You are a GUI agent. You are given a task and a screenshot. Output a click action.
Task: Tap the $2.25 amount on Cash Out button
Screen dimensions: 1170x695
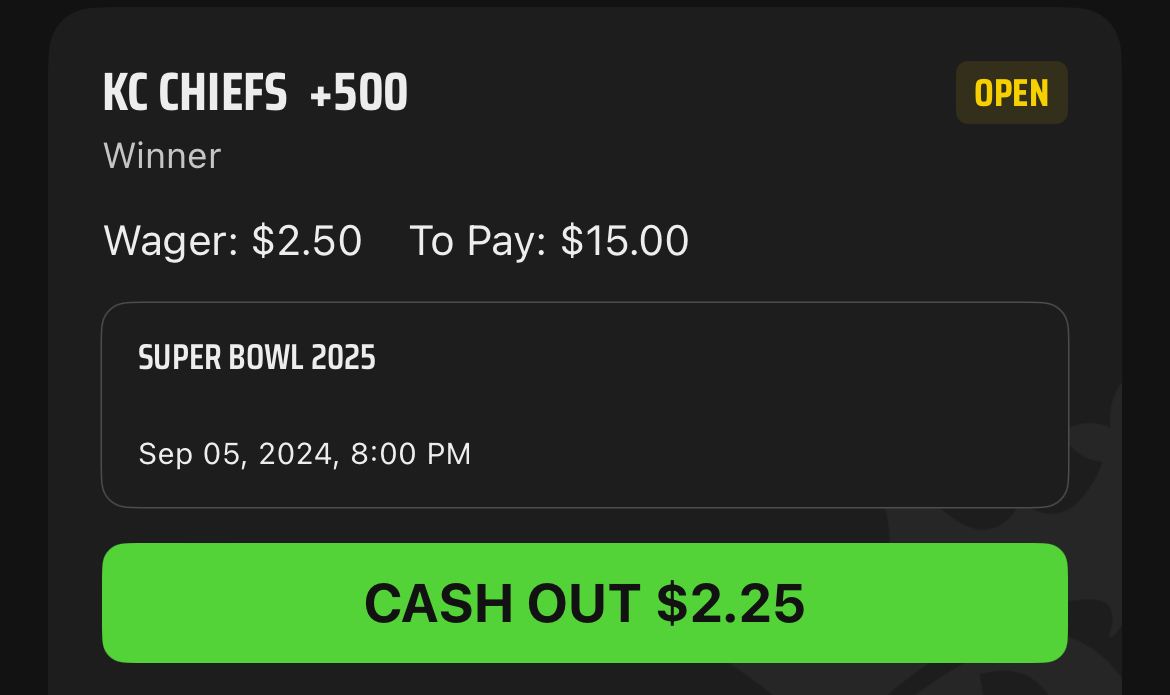tap(730, 603)
